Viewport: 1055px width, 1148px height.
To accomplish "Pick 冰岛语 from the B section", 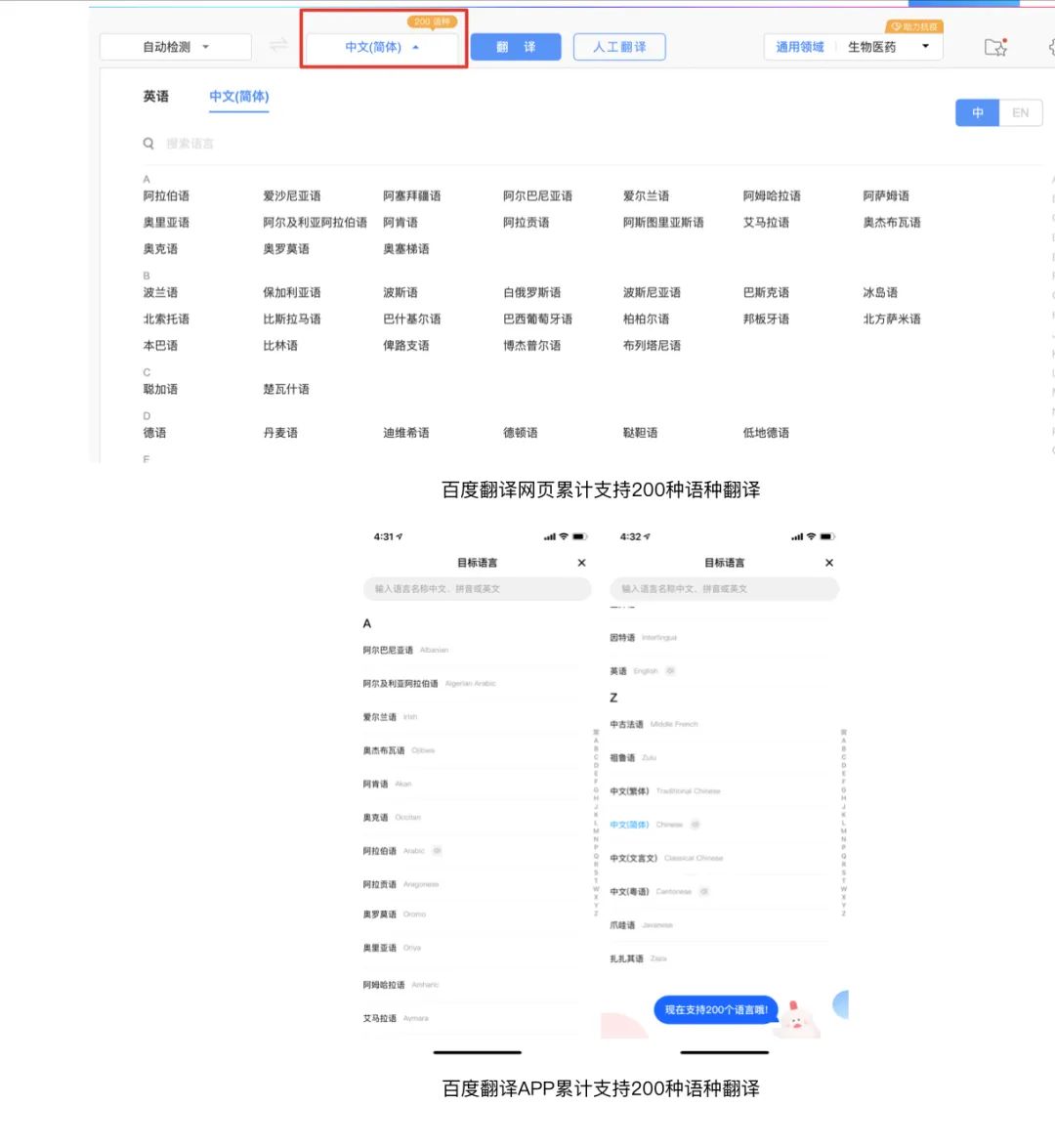I will pos(880,292).
